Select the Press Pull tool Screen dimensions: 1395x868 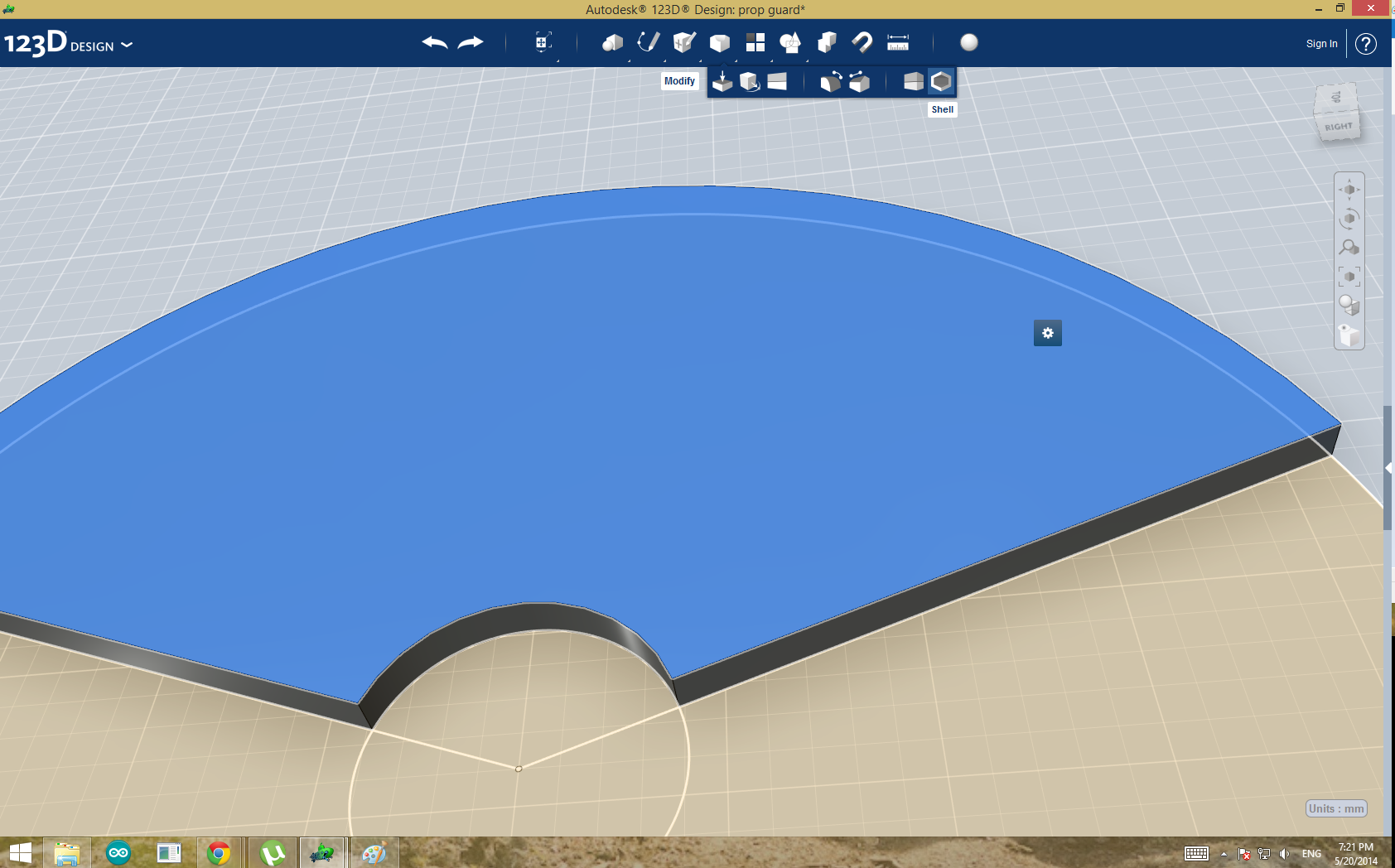point(722,81)
